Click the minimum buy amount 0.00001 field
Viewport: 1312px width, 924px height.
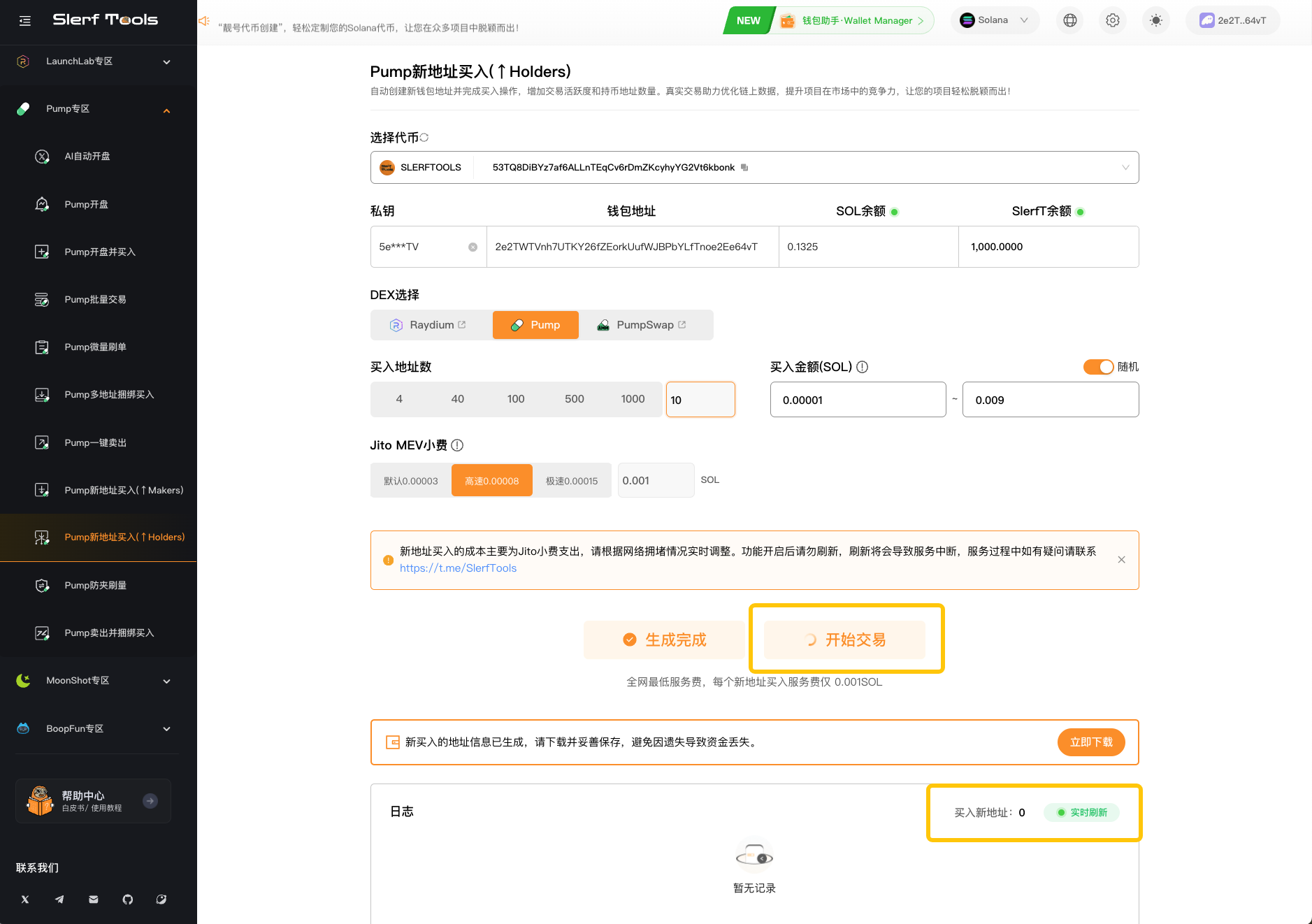click(x=858, y=400)
